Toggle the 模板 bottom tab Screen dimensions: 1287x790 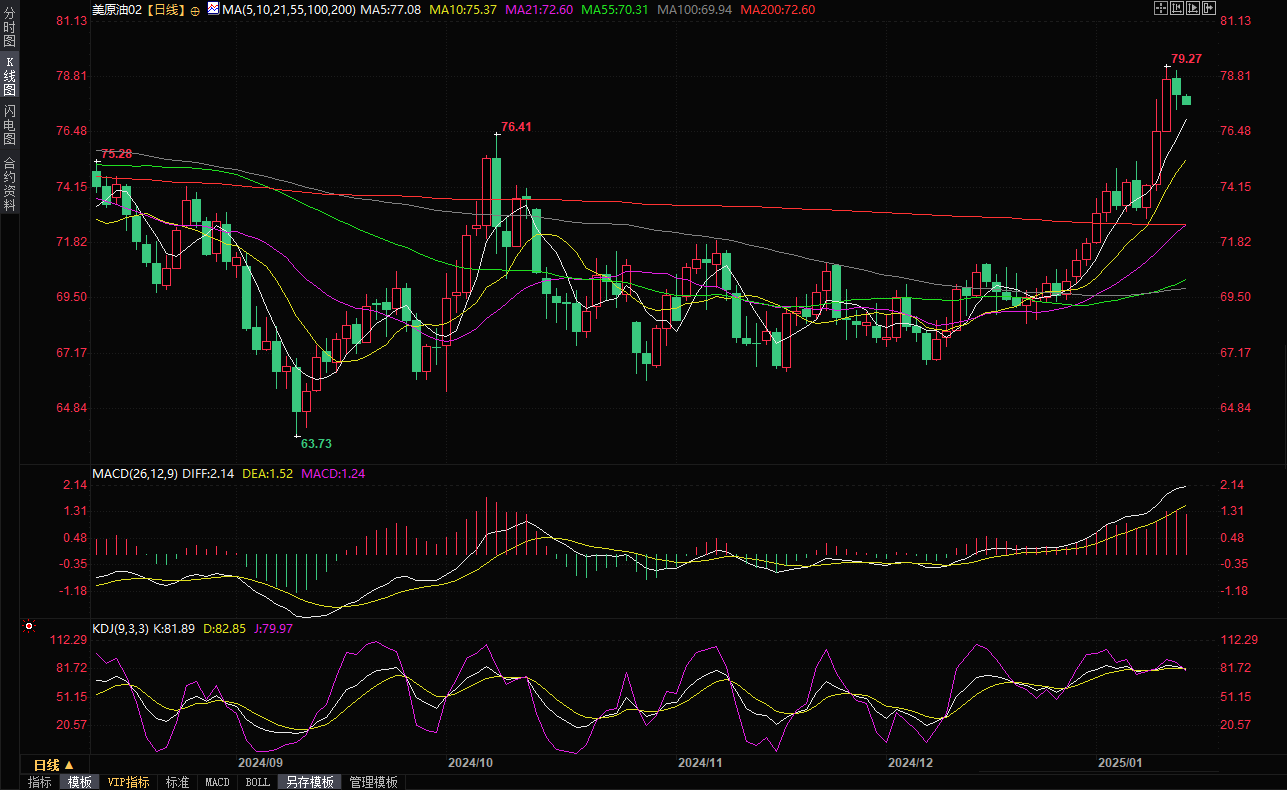pyautogui.click(x=79, y=782)
